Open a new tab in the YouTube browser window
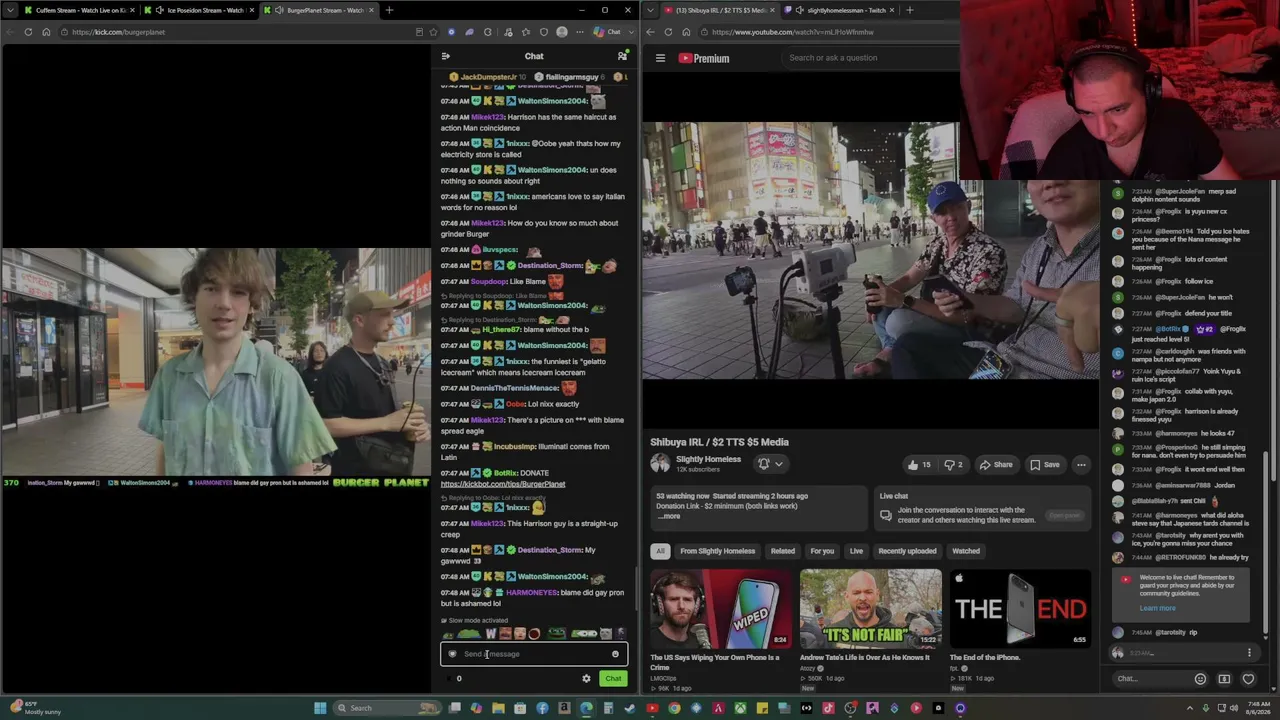The height and width of the screenshot is (720, 1280). [x=909, y=10]
